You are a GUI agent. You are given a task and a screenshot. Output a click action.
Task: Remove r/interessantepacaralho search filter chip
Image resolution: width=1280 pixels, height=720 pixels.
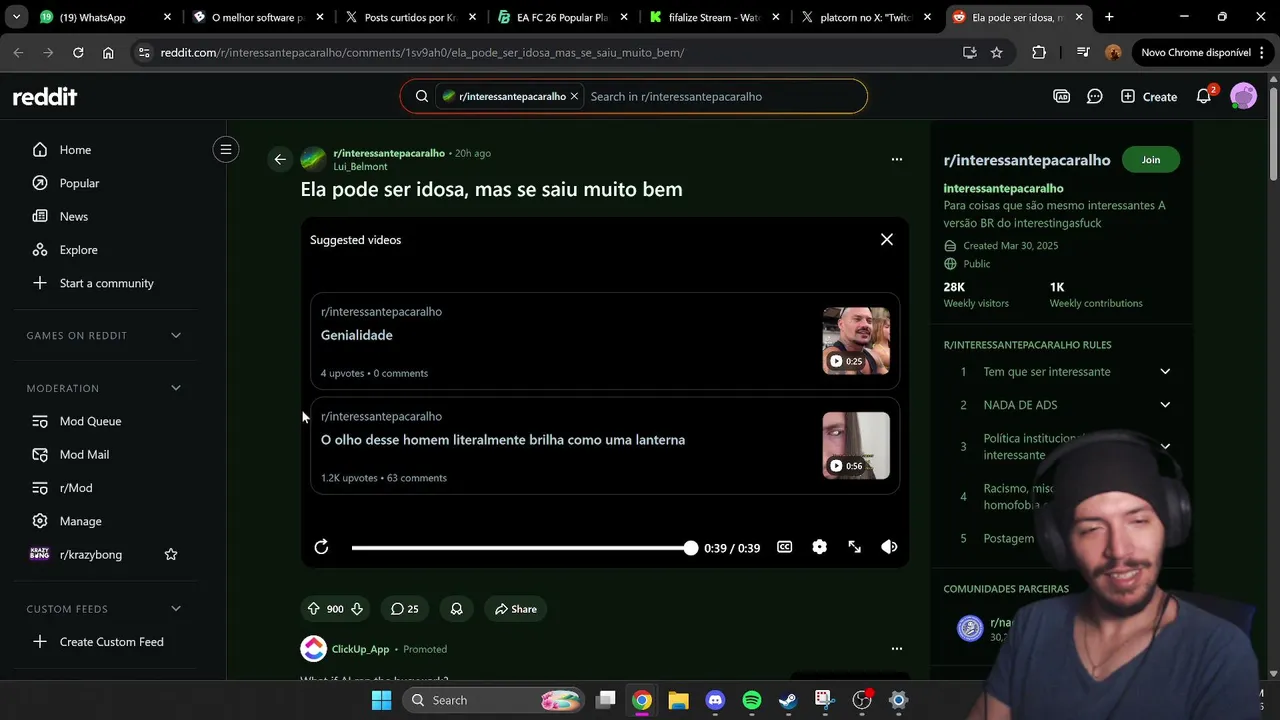[x=575, y=97]
